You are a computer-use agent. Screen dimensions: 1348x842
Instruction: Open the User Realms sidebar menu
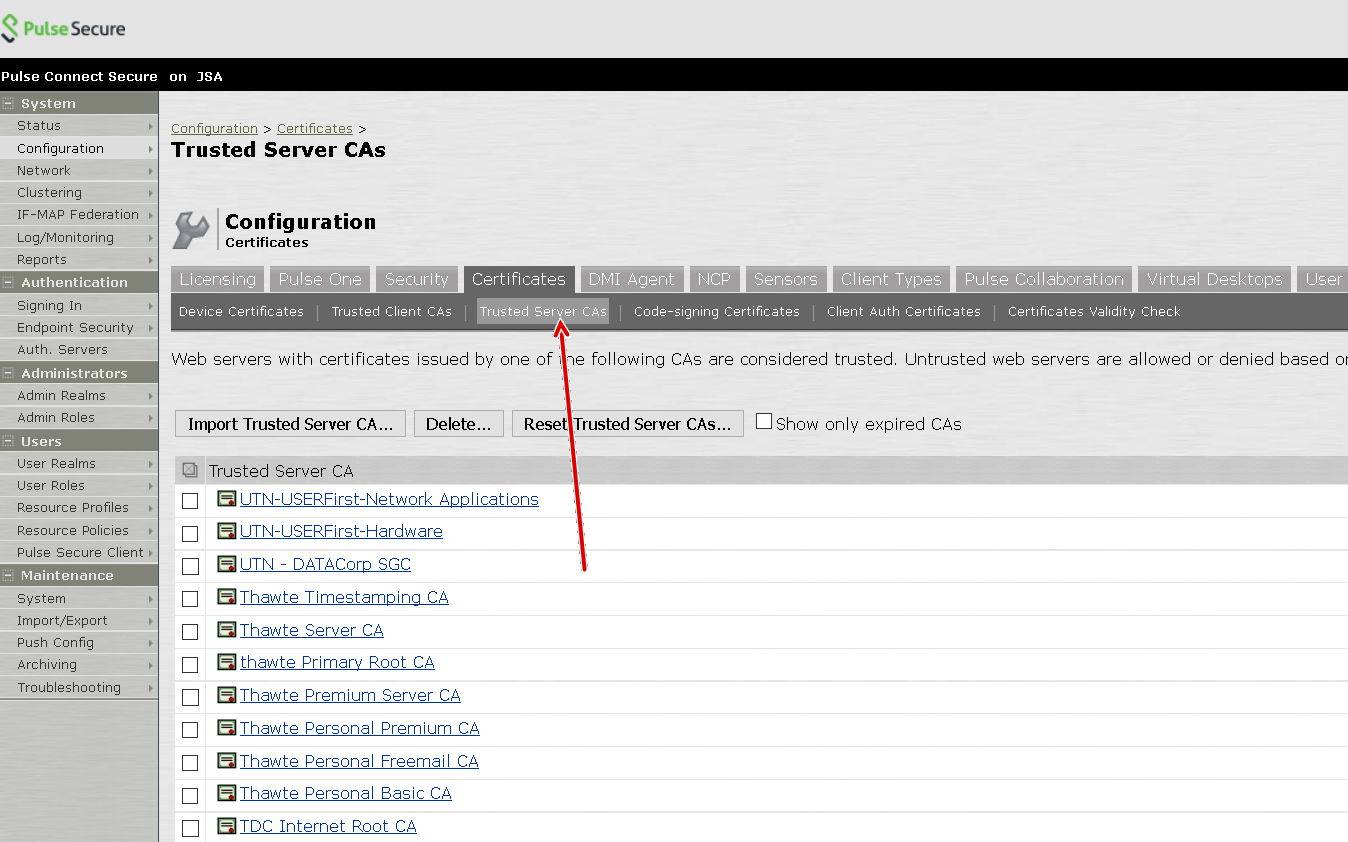coord(79,463)
